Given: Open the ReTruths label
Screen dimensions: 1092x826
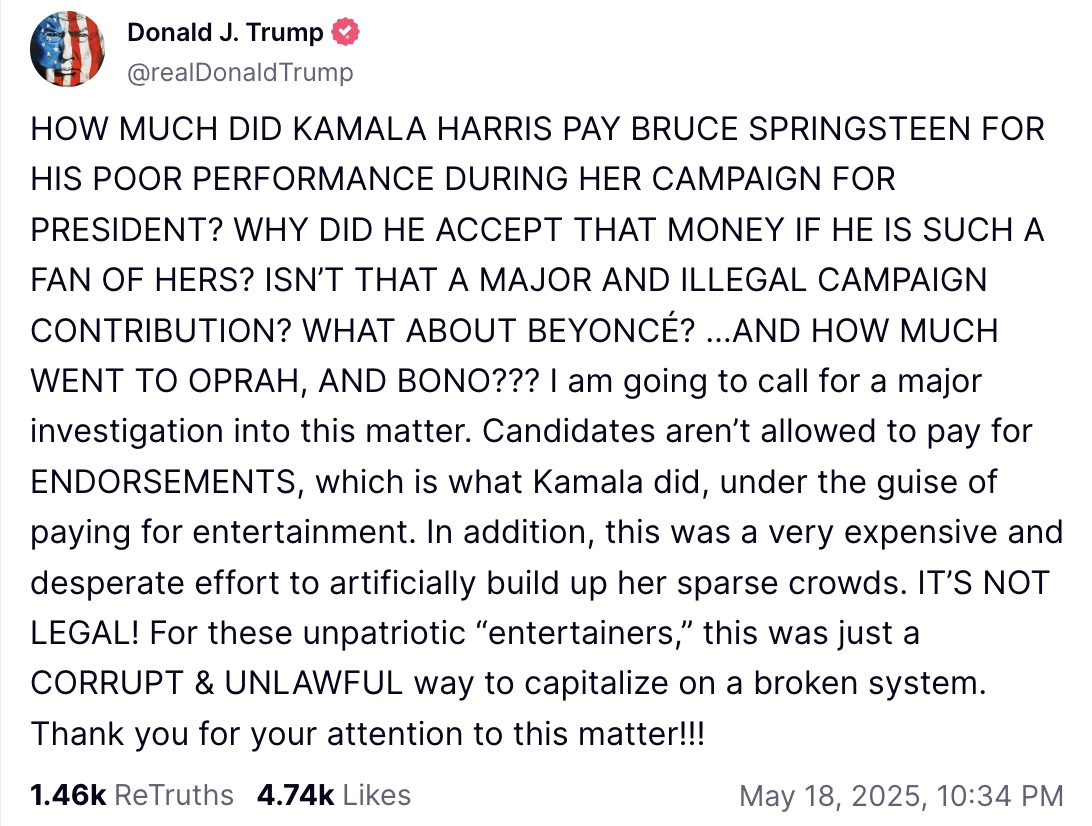Looking at the screenshot, I should [x=173, y=795].
